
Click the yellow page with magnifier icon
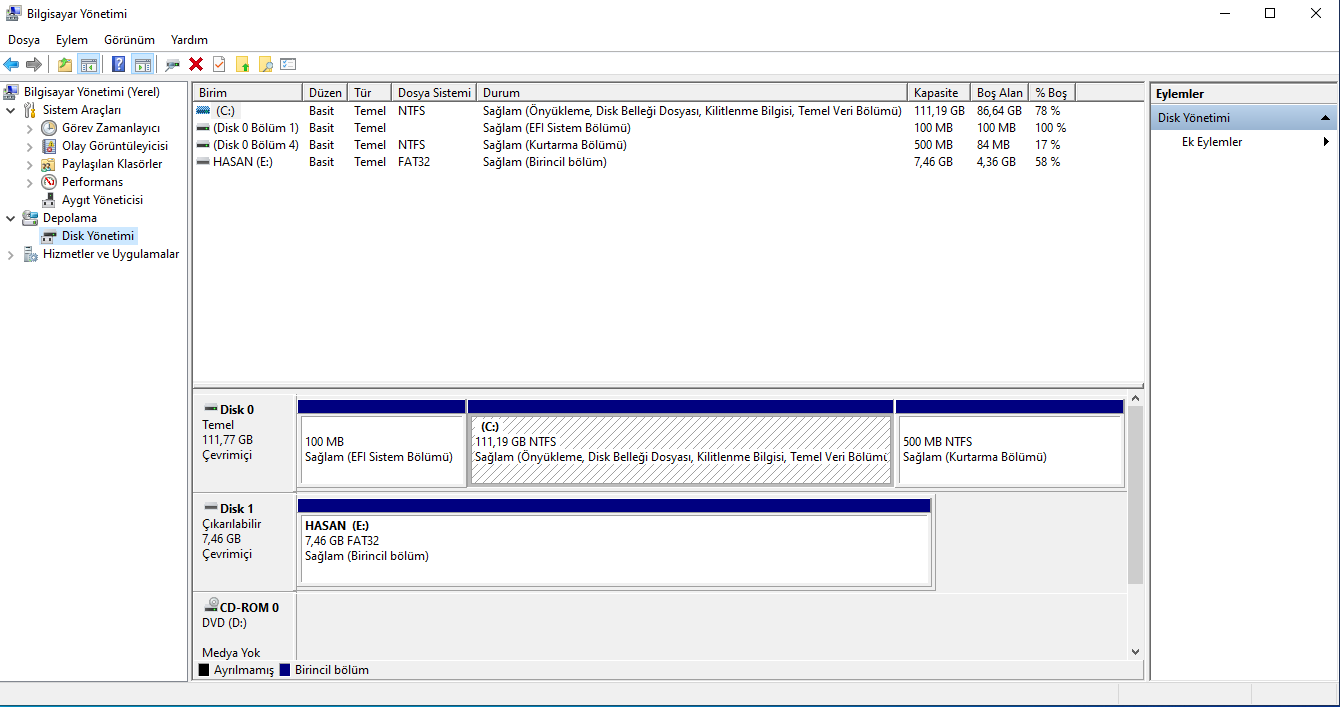(265, 64)
